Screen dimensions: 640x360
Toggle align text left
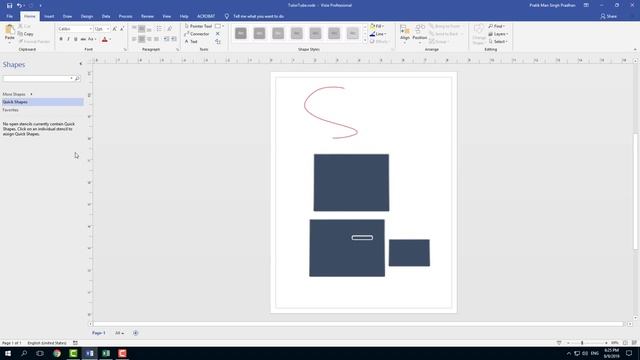(x=134, y=39)
